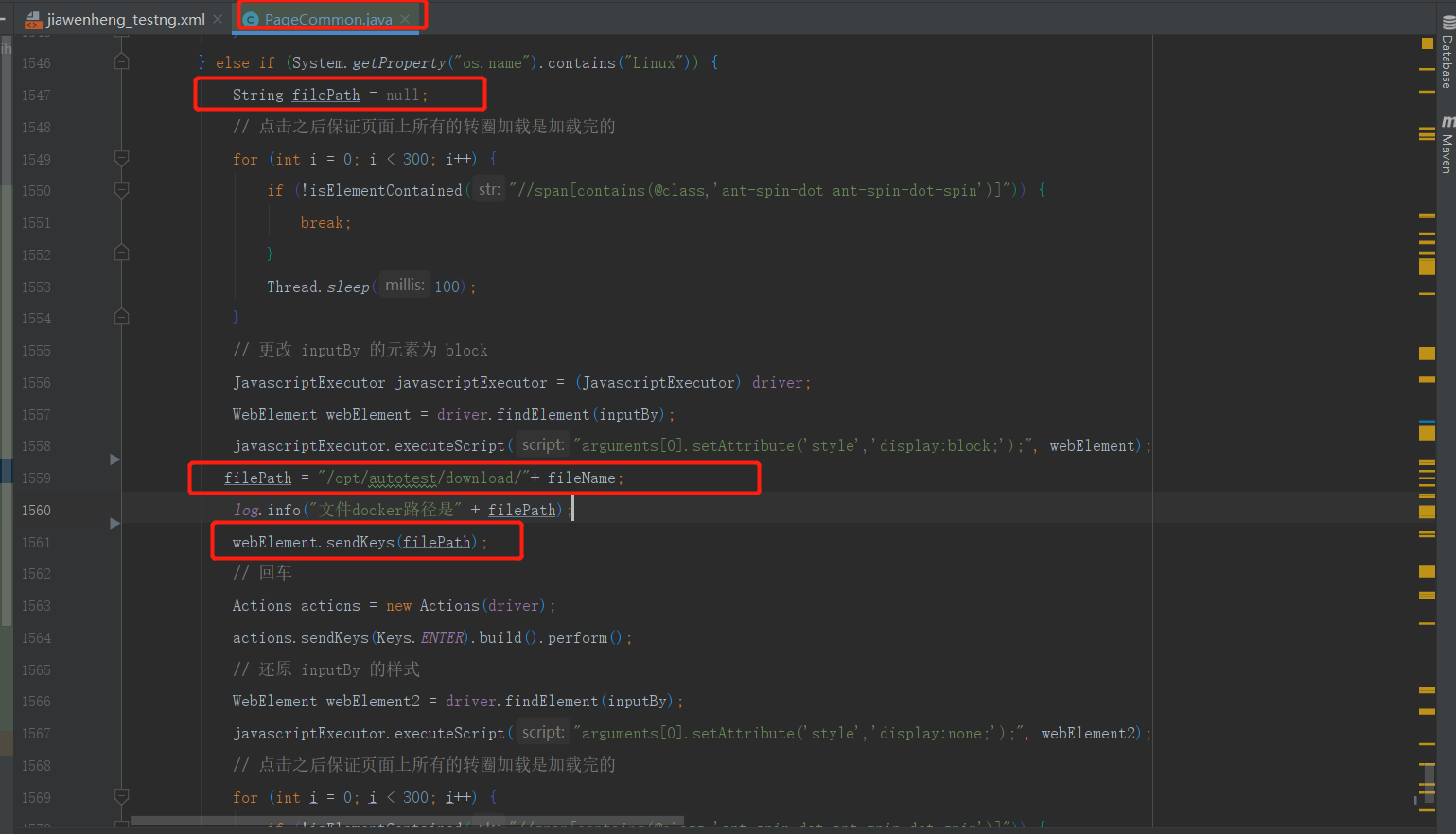Click the class icon on PageCommon.java tab

tap(251, 18)
